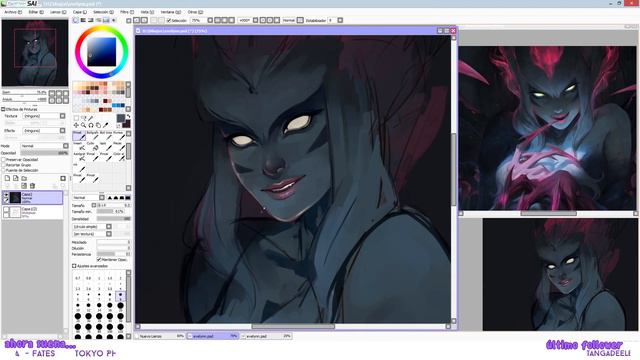Enable Fuente de Selección checkbox
Screen dimensions: 640x360
pos(4,170)
